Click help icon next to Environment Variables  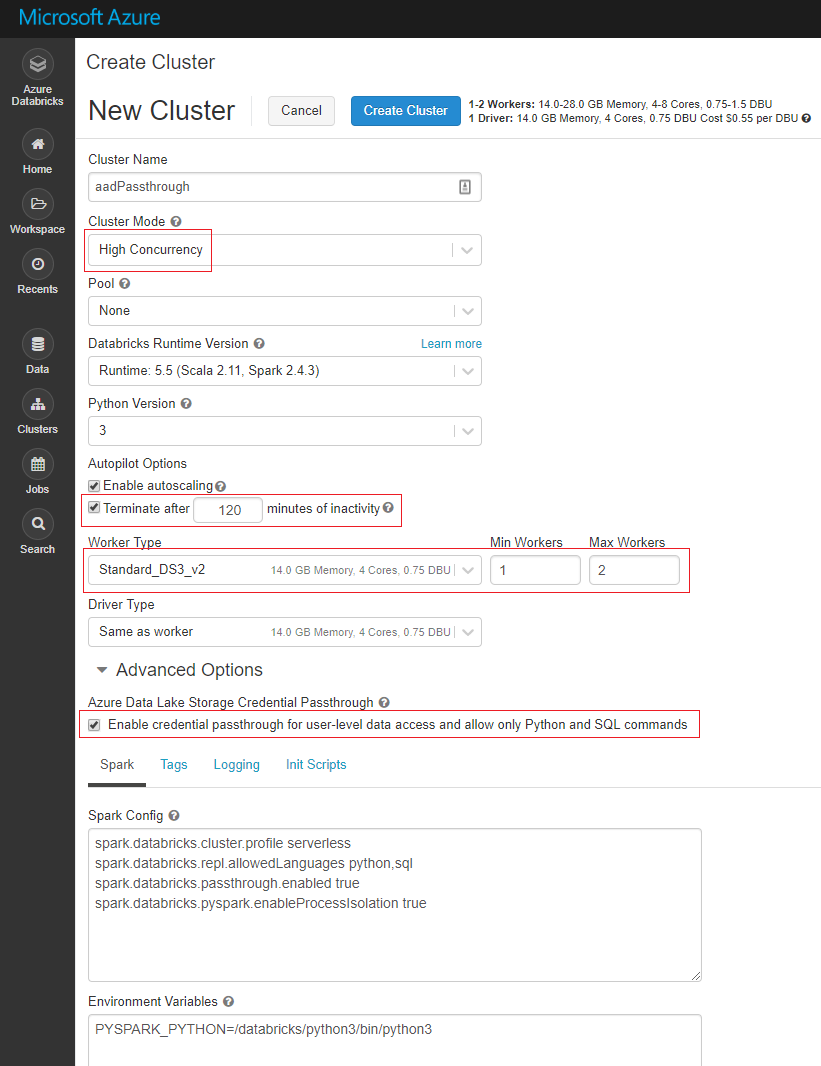[x=228, y=1001]
